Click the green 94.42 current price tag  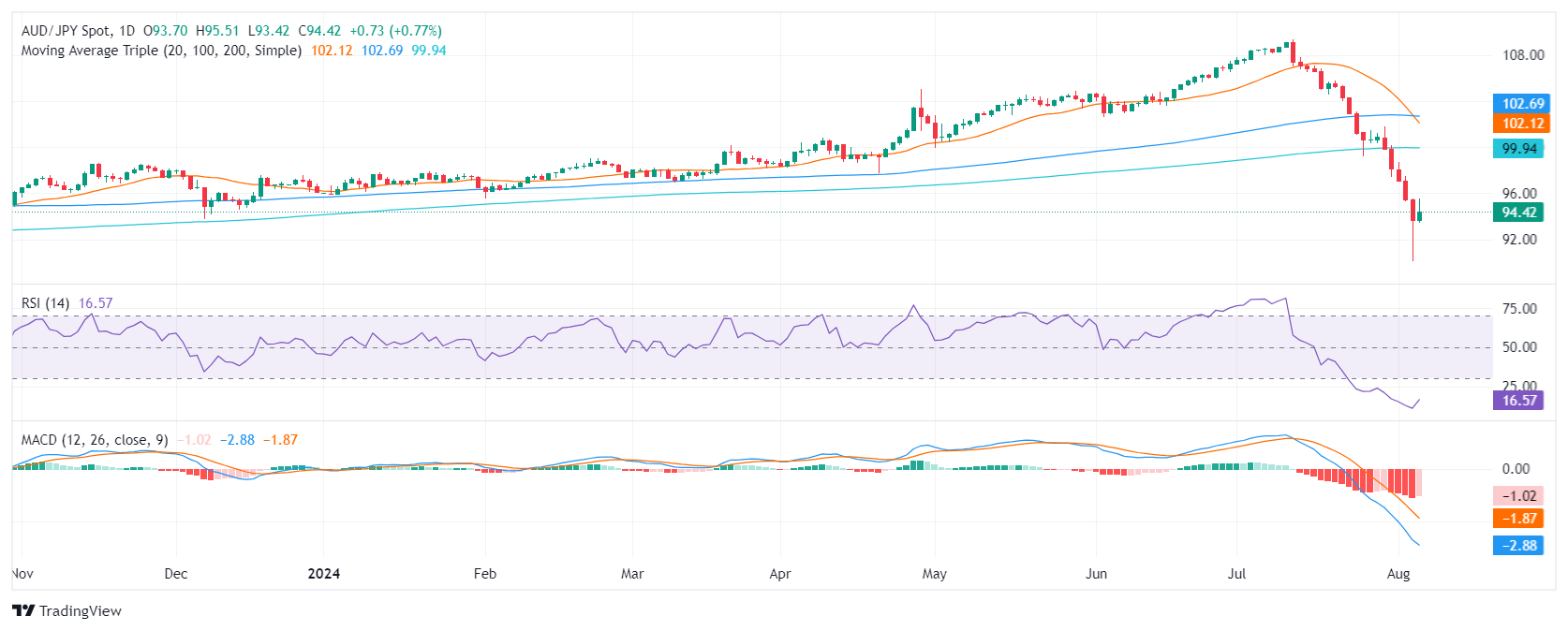(x=1518, y=213)
